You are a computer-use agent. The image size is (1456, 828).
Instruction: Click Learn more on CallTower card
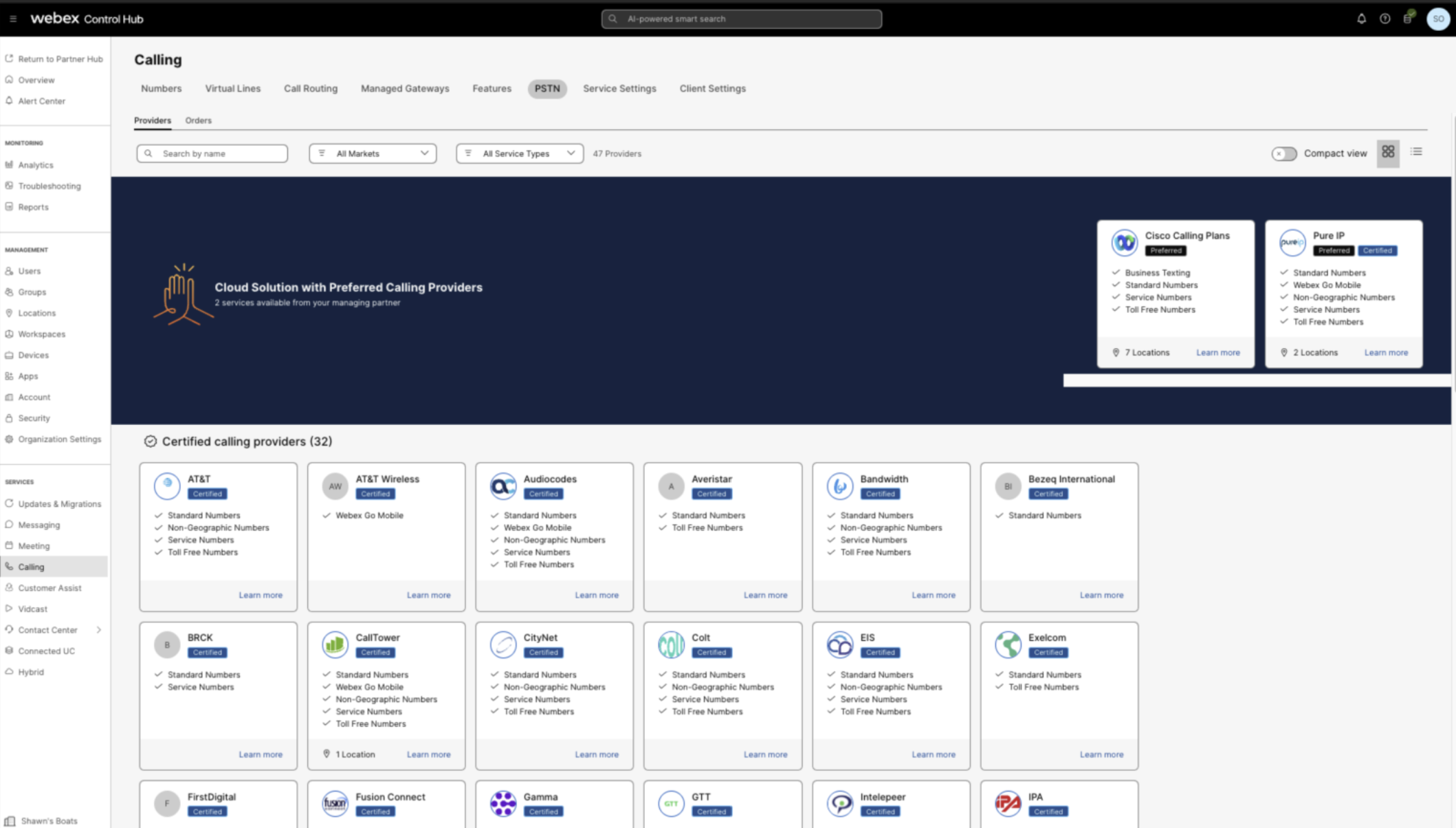[x=428, y=754]
